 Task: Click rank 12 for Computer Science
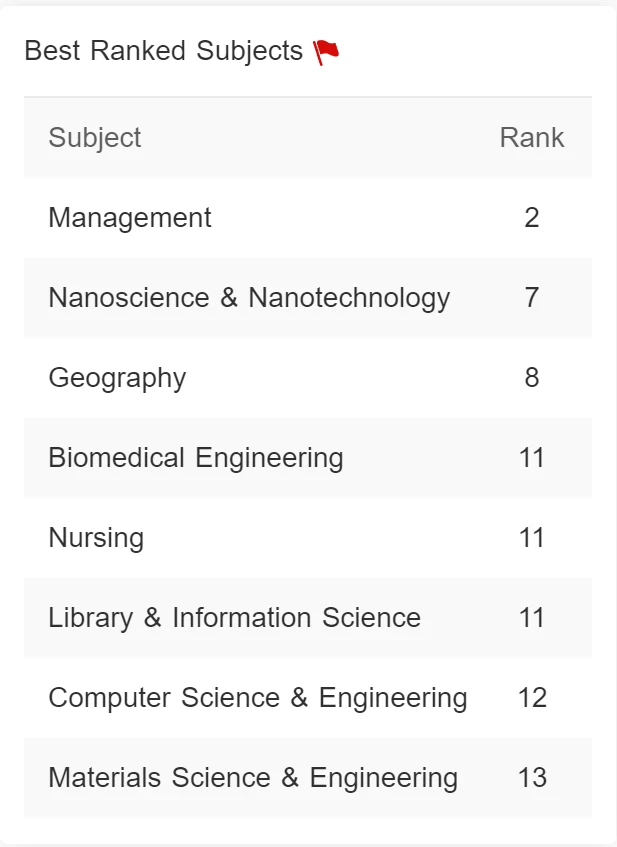pyautogui.click(x=532, y=697)
